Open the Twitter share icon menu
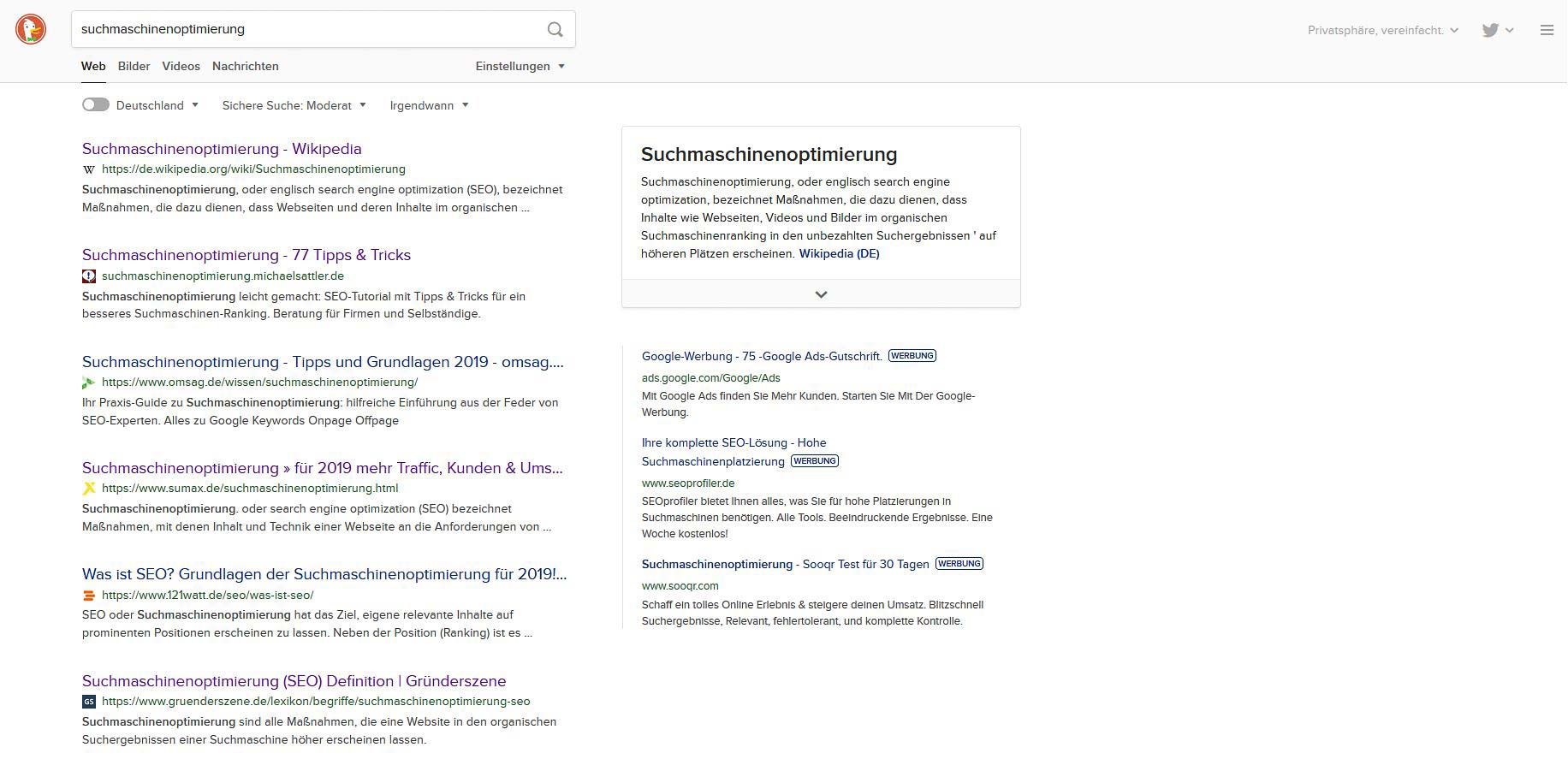 click(1498, 30)
